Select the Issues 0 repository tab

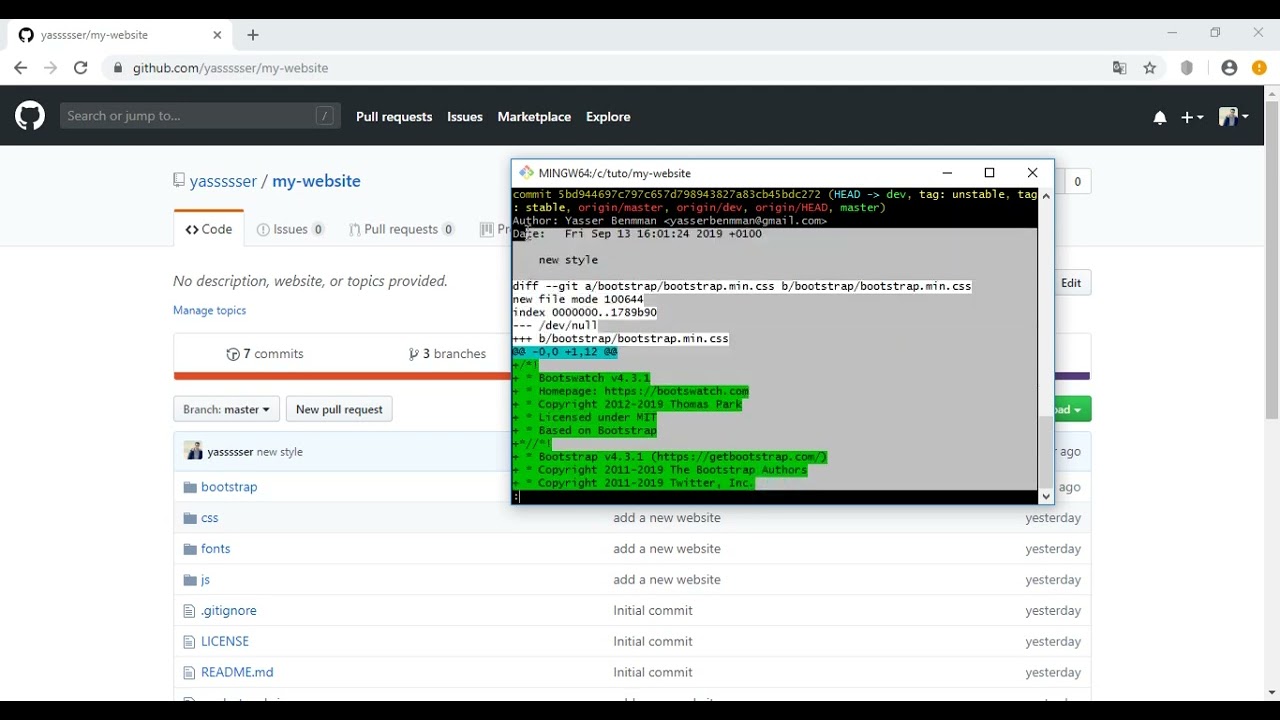pos(291,229)
